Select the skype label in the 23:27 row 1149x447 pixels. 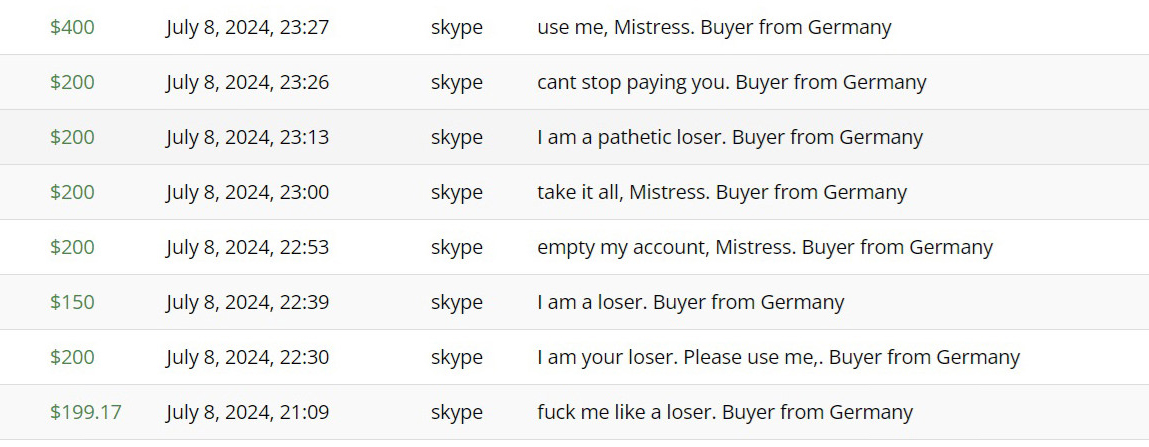pos(457,29)
